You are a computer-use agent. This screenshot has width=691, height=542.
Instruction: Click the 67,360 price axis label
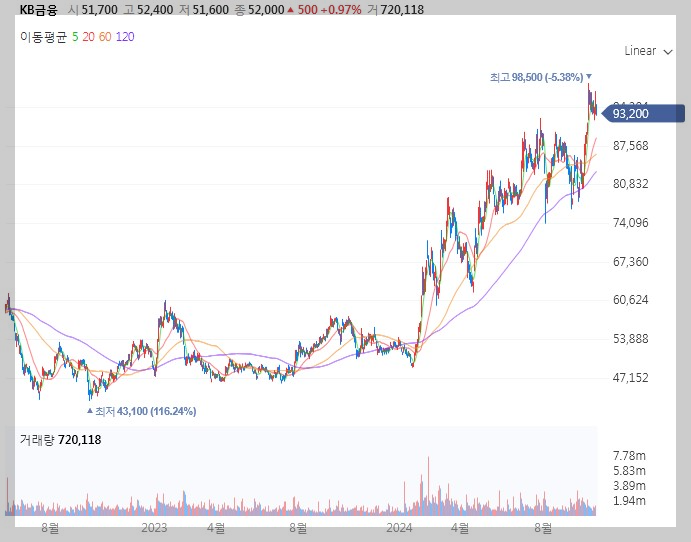(631, 262)
